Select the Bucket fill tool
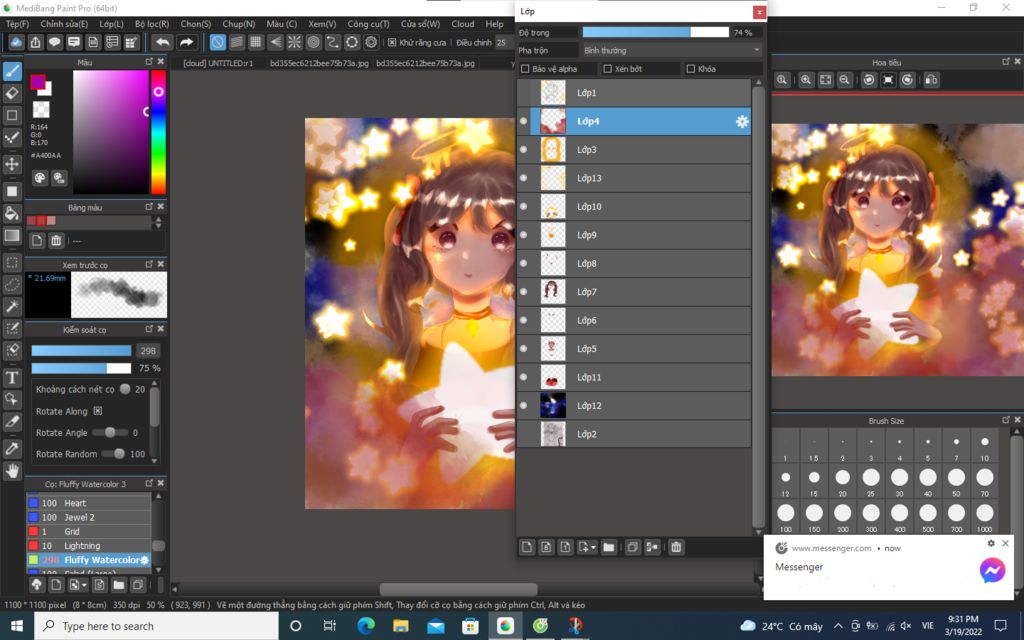Image resolution: width=1024 pixels, height=640 pixels. (x=12, y=213)
